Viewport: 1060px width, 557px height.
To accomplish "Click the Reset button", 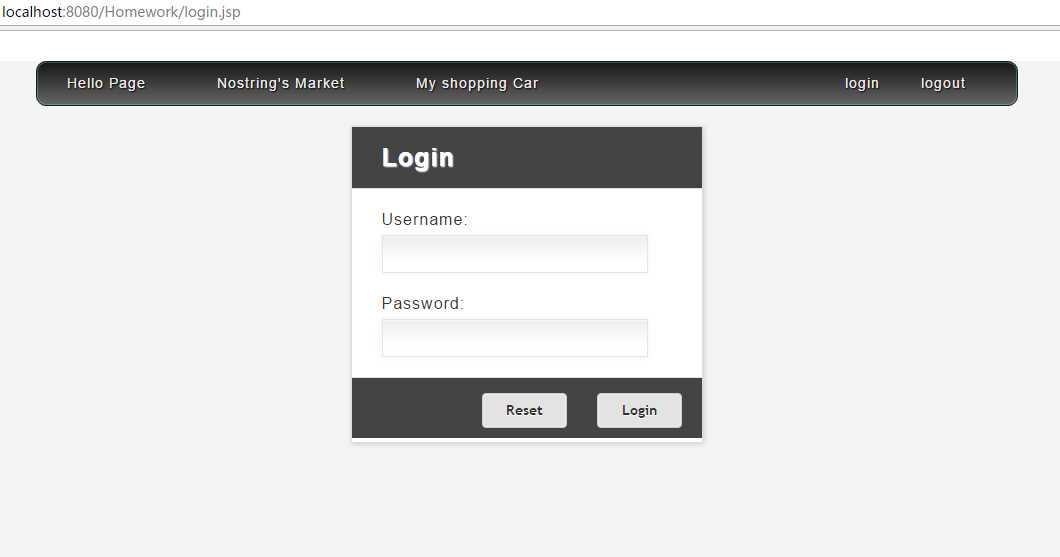I will (x=525, y=410).
